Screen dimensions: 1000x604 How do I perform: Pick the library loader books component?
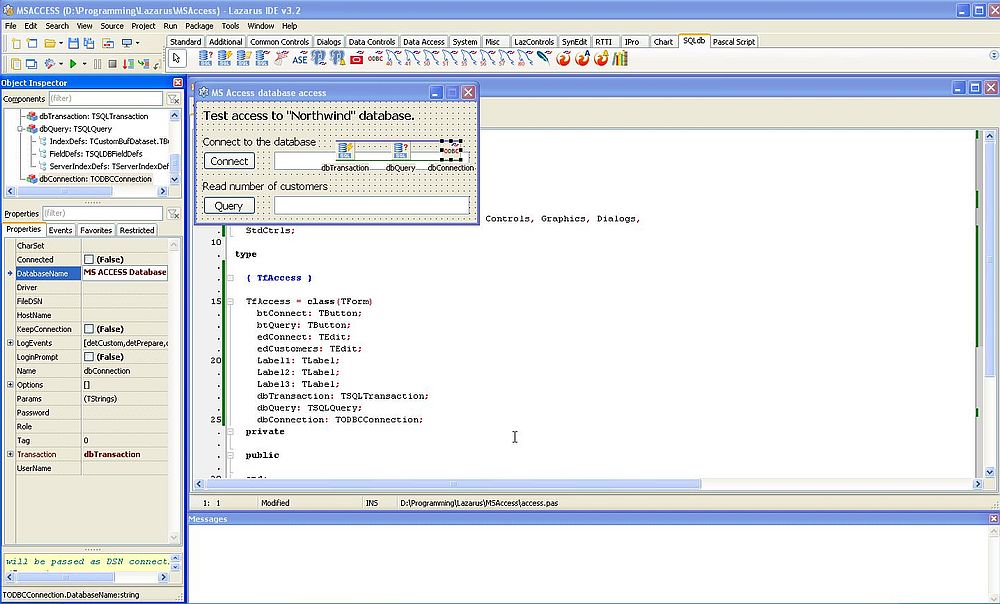[620, 59]
